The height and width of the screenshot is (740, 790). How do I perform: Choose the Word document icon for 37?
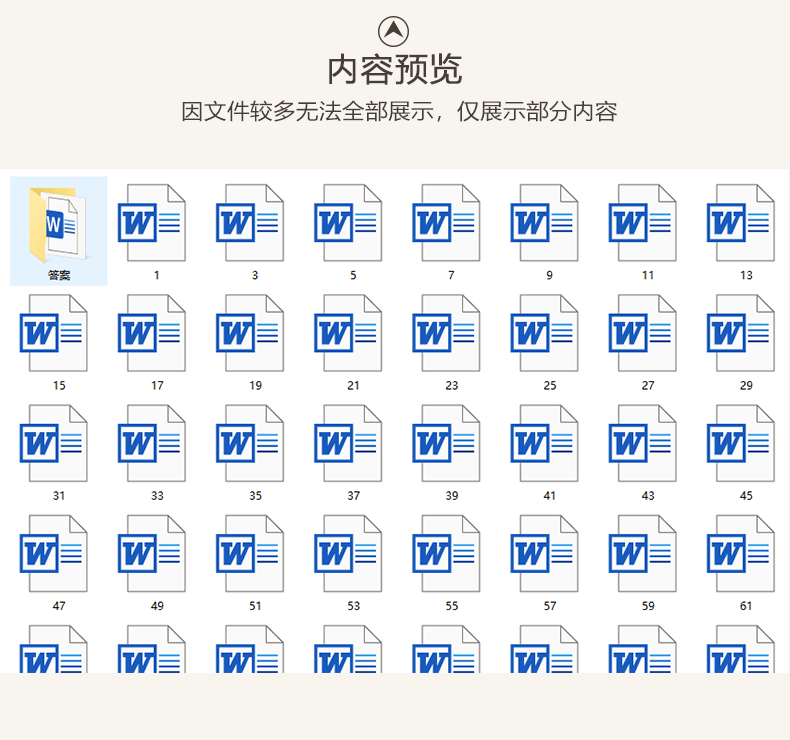click(348, 443)
